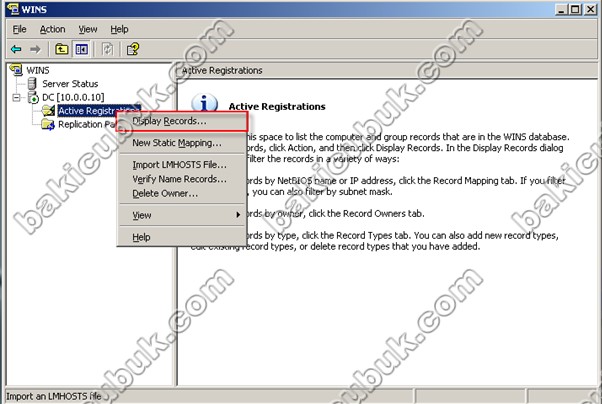Open the Action menu
The image size is (602, 404).
coord(53,29)
